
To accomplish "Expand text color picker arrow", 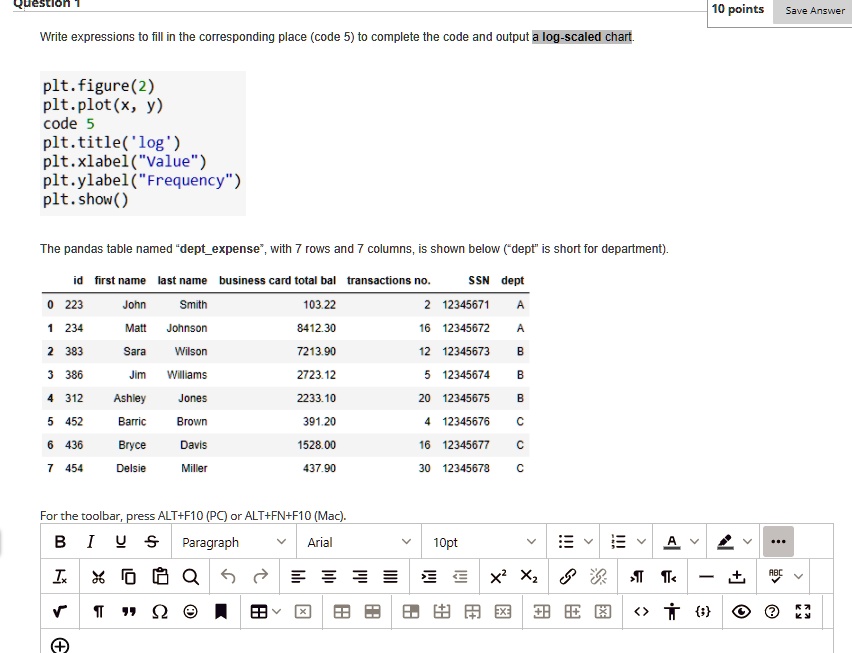I will 694,542.
